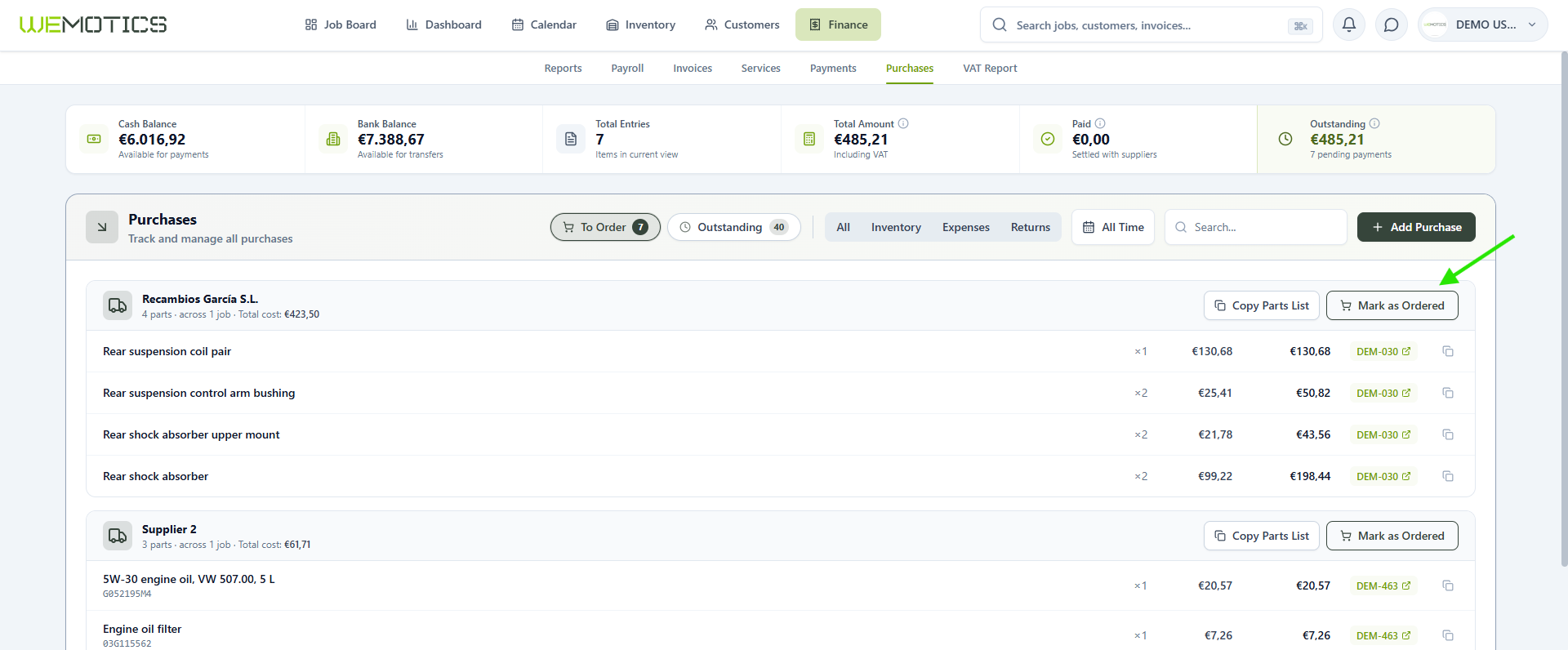Screen dimensions: 1568x650
Task: Switch to the Payroll tab
Action: tap(628, 69)
